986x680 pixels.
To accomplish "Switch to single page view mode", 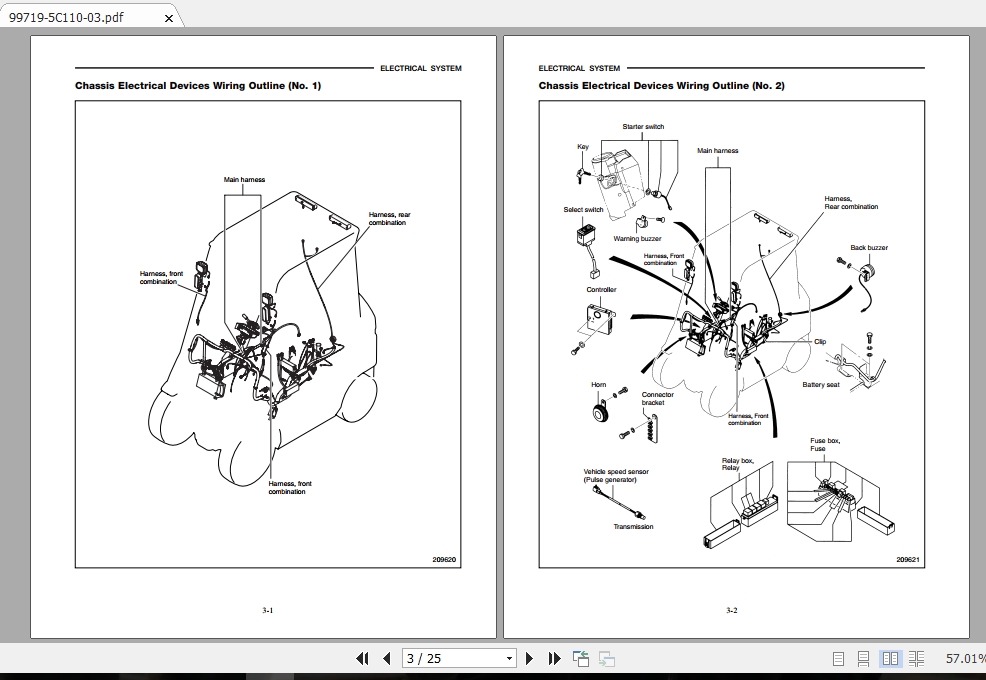I will pyautogui.click(x=838, y=659).
